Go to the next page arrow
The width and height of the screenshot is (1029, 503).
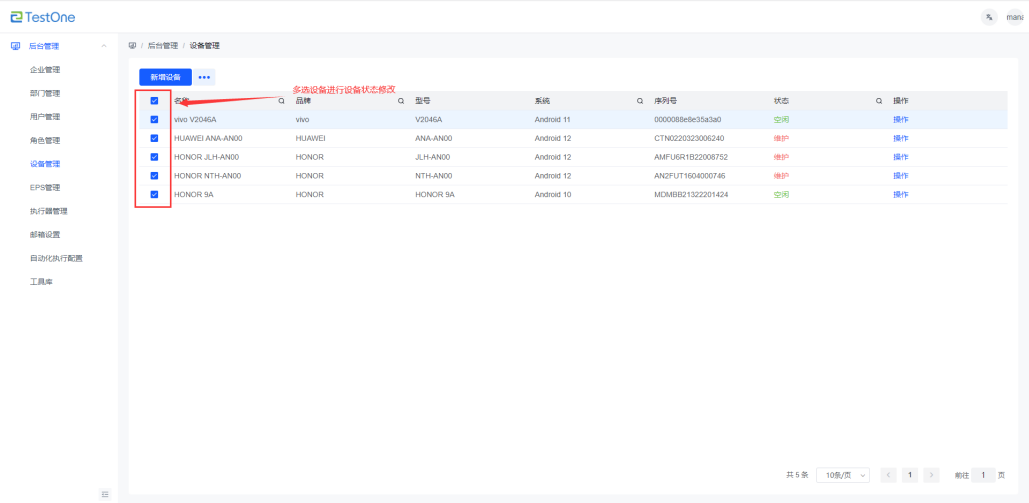tap(931, 475)
